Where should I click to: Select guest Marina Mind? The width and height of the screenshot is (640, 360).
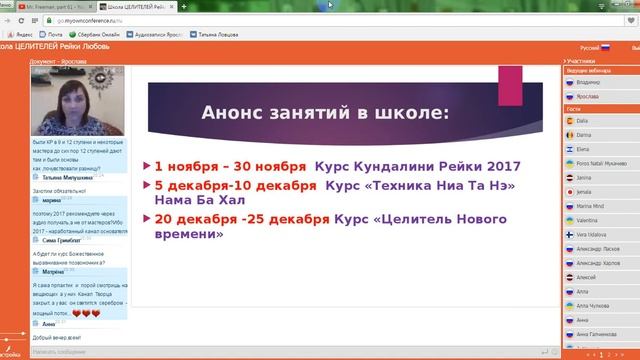602,206
